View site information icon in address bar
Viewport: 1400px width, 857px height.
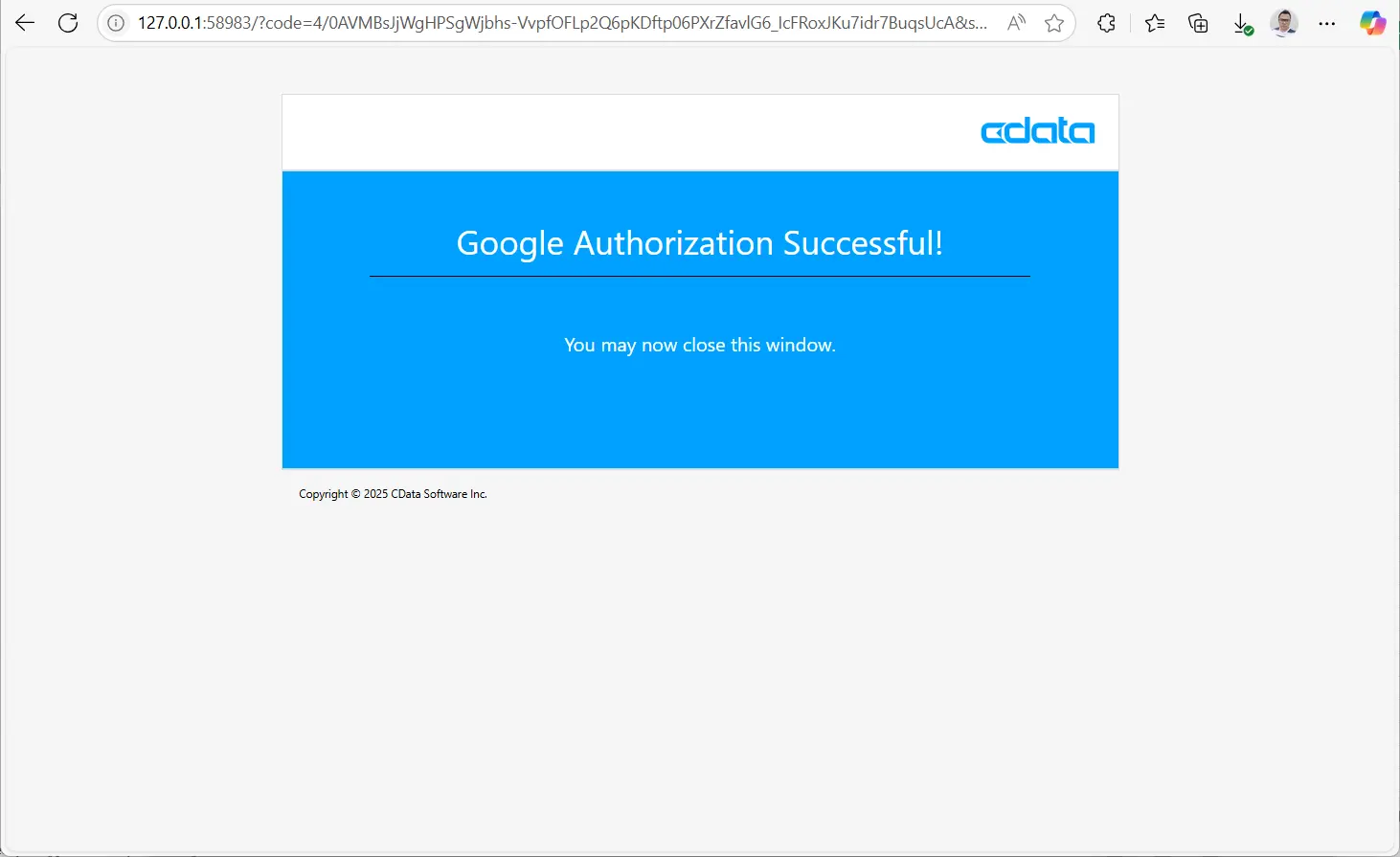[x=116, y=23]
